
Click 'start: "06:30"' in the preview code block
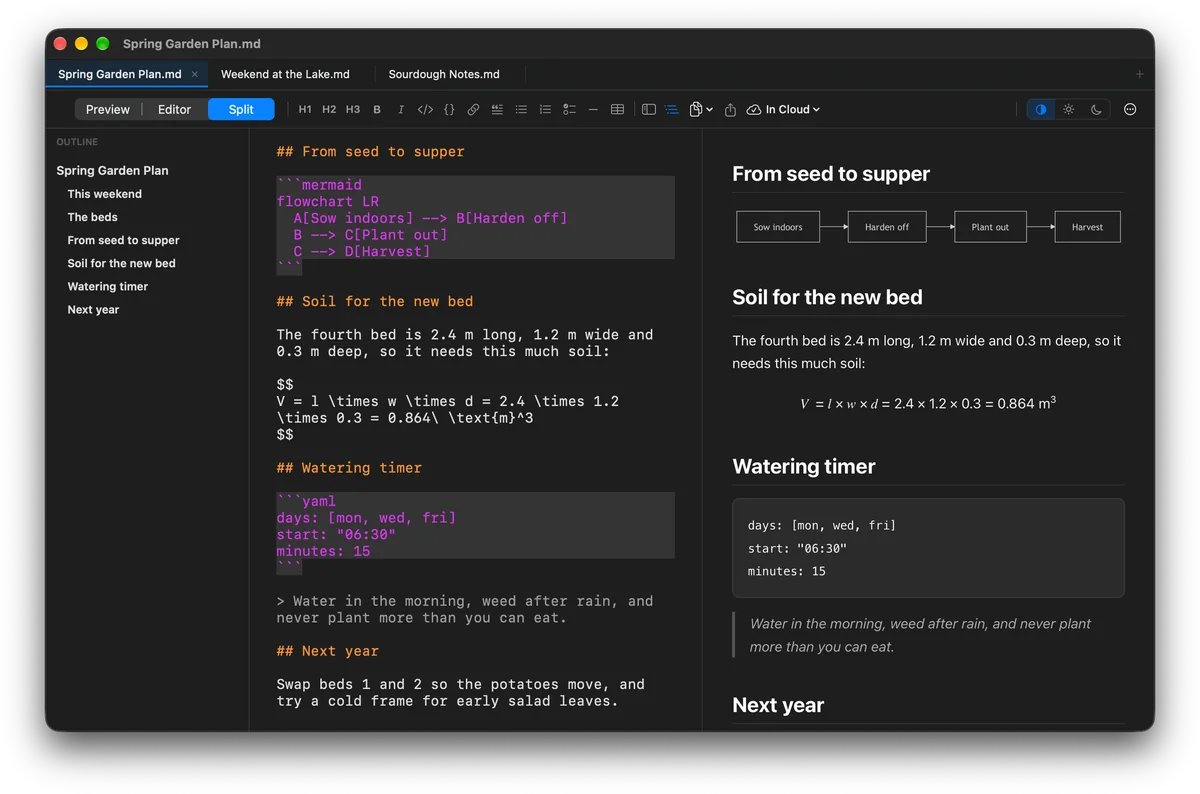797,548
